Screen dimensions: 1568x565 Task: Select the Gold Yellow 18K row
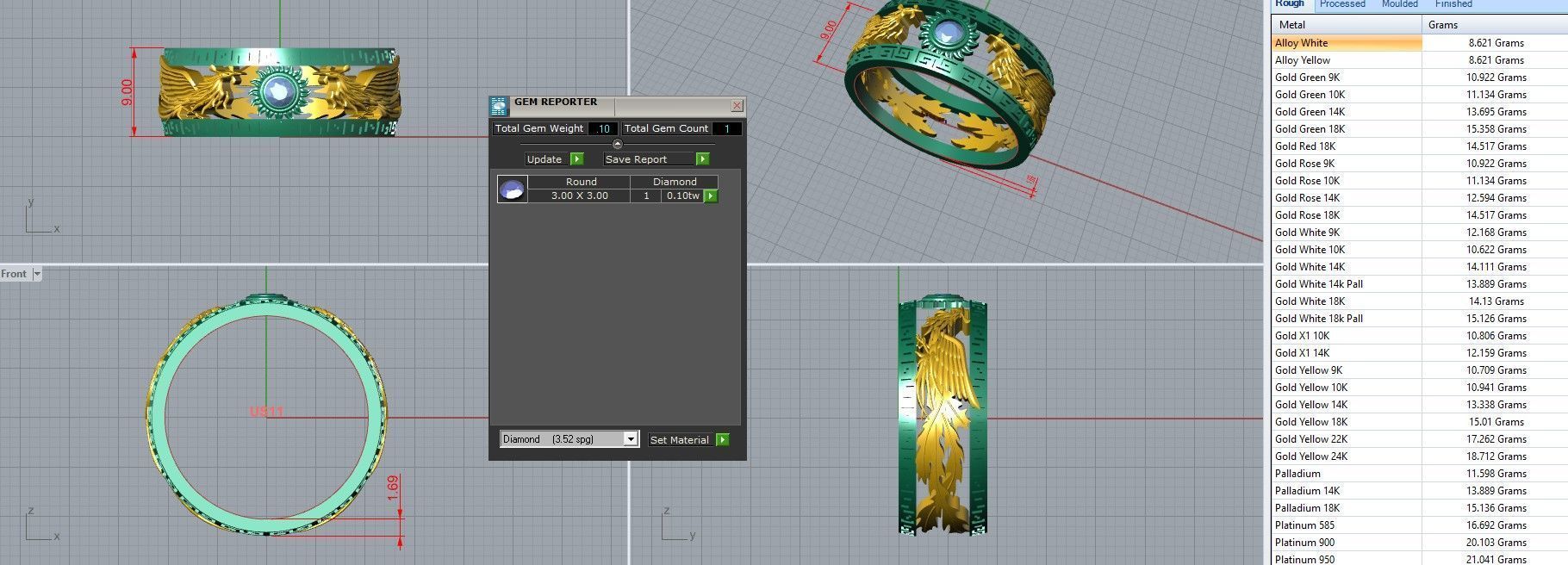(x=1420, y=422)
